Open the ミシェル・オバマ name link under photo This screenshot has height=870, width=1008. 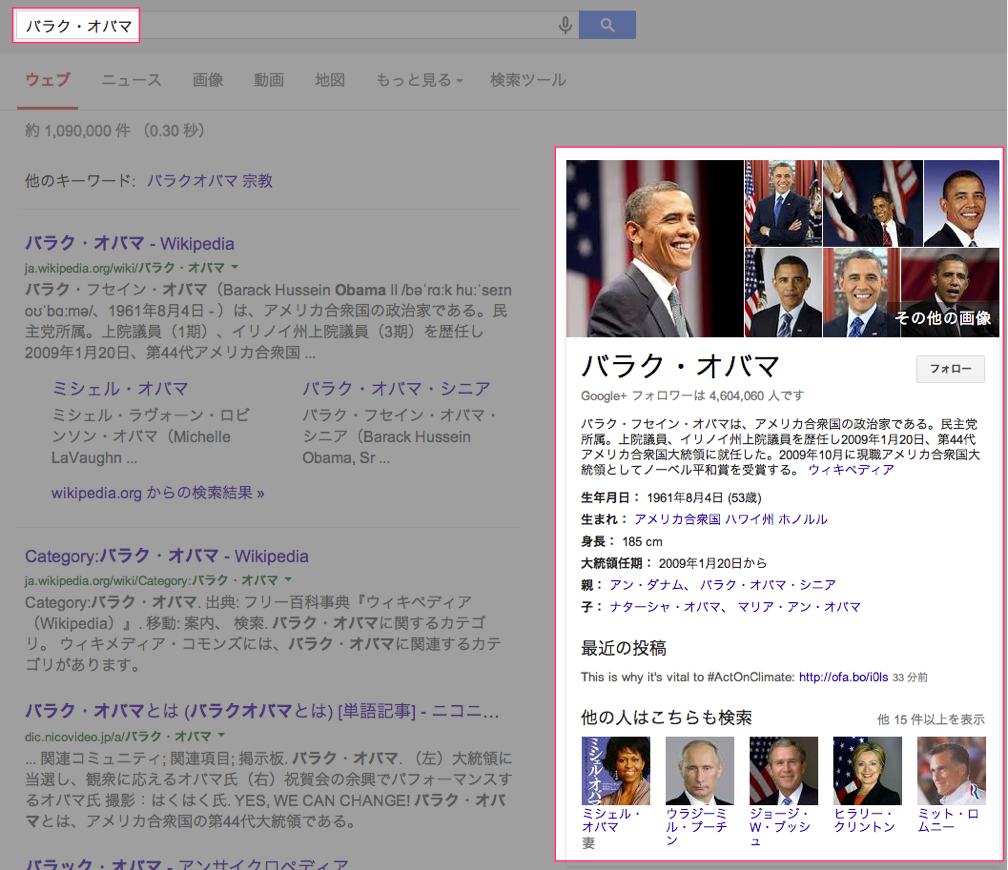(x=611, y=820)
